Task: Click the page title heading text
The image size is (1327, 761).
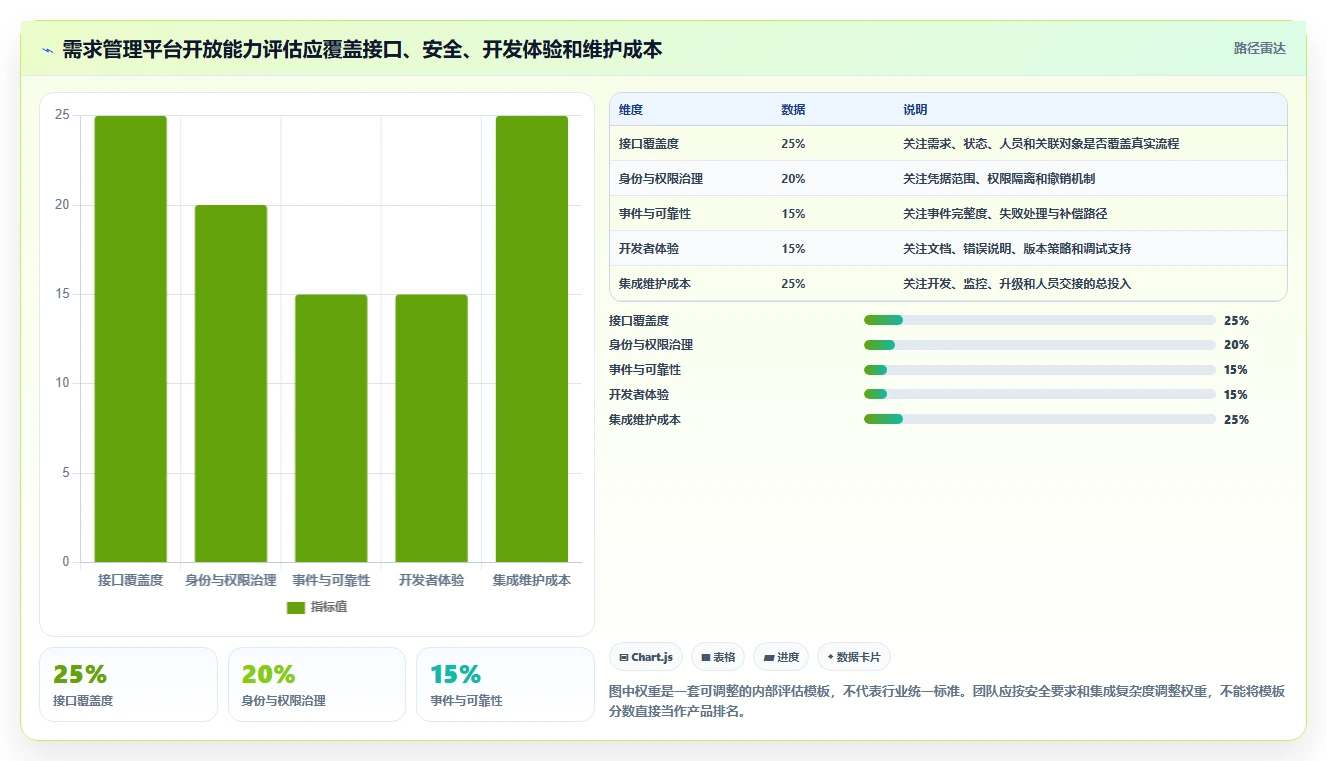Action: pyautogui.click(x=362, y=50)
